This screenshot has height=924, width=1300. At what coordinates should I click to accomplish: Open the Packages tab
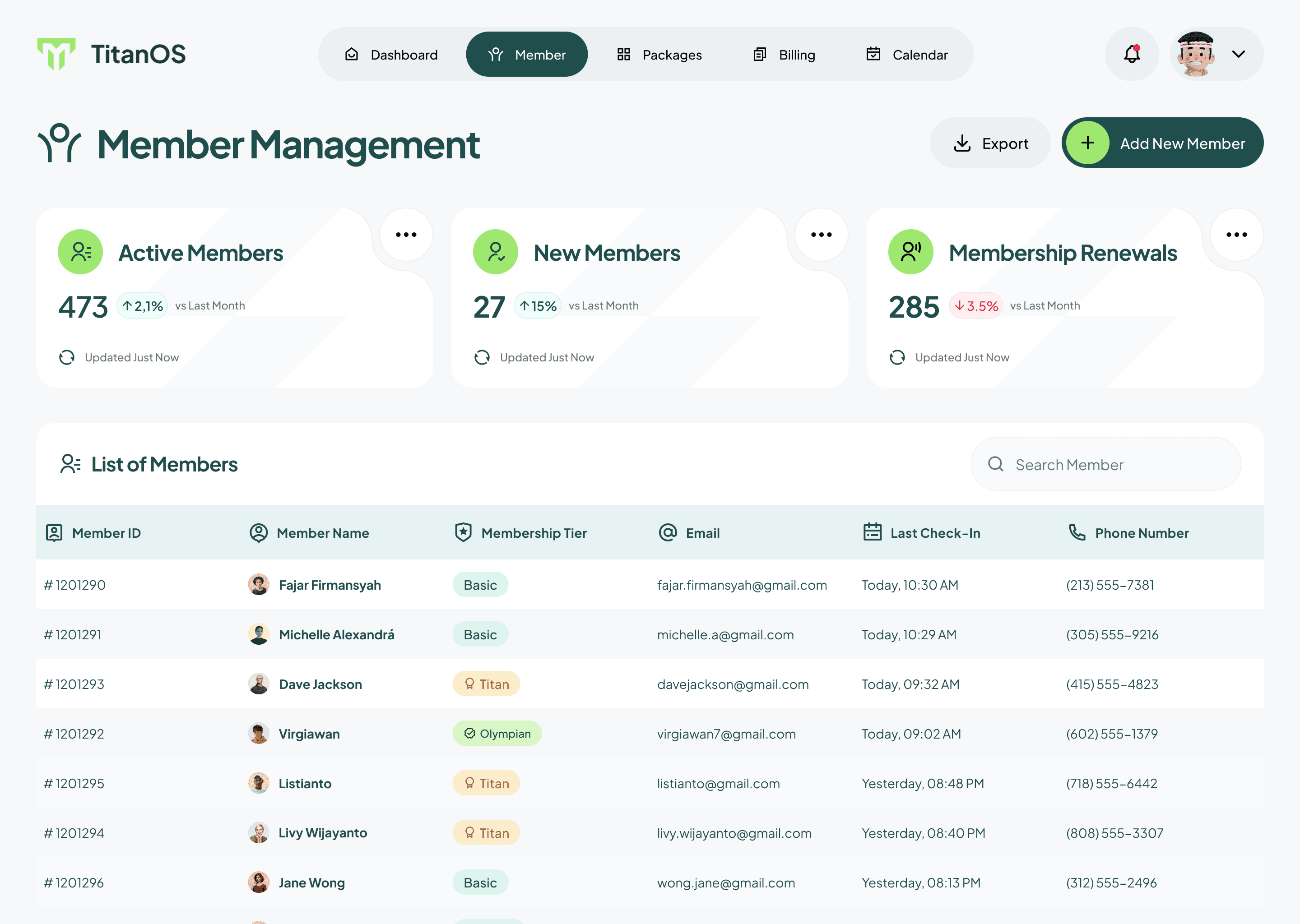[659, 55]
